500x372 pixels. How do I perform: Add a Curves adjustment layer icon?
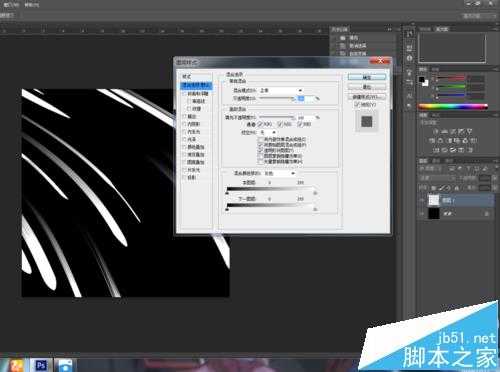[x=453, y=131]
